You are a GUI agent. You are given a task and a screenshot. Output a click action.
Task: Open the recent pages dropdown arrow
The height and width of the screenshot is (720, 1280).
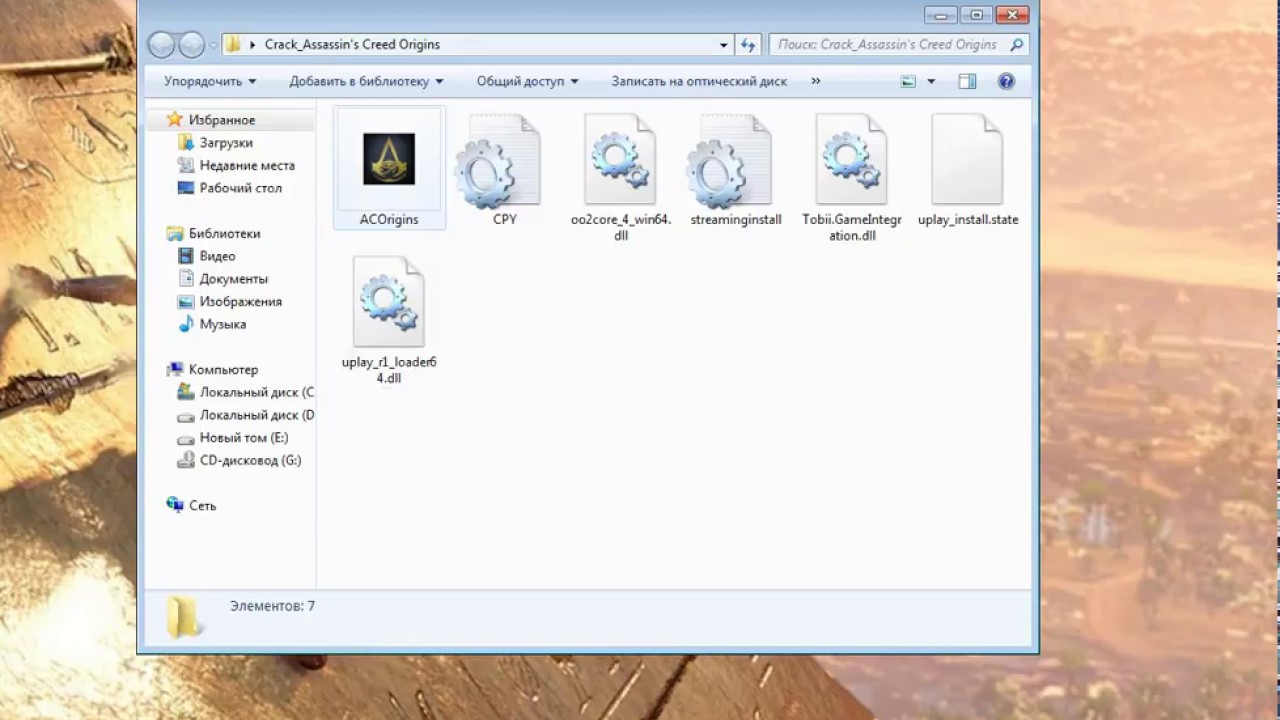click(214, 45)
